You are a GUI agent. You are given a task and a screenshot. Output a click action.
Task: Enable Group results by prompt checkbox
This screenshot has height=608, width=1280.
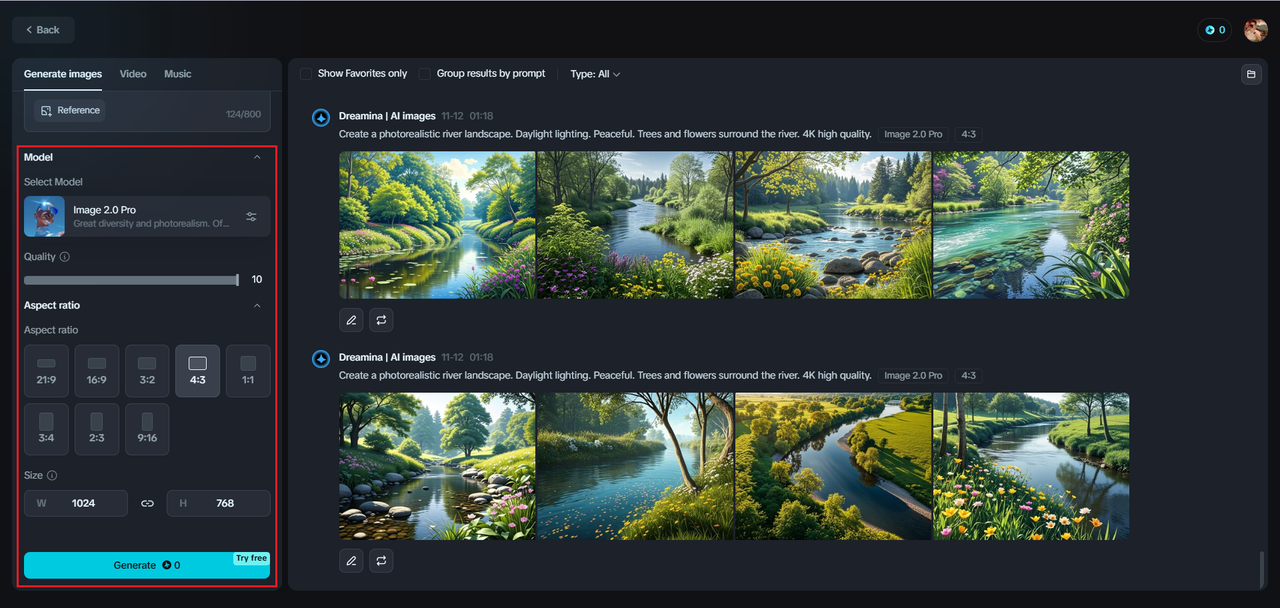[425, 74]
